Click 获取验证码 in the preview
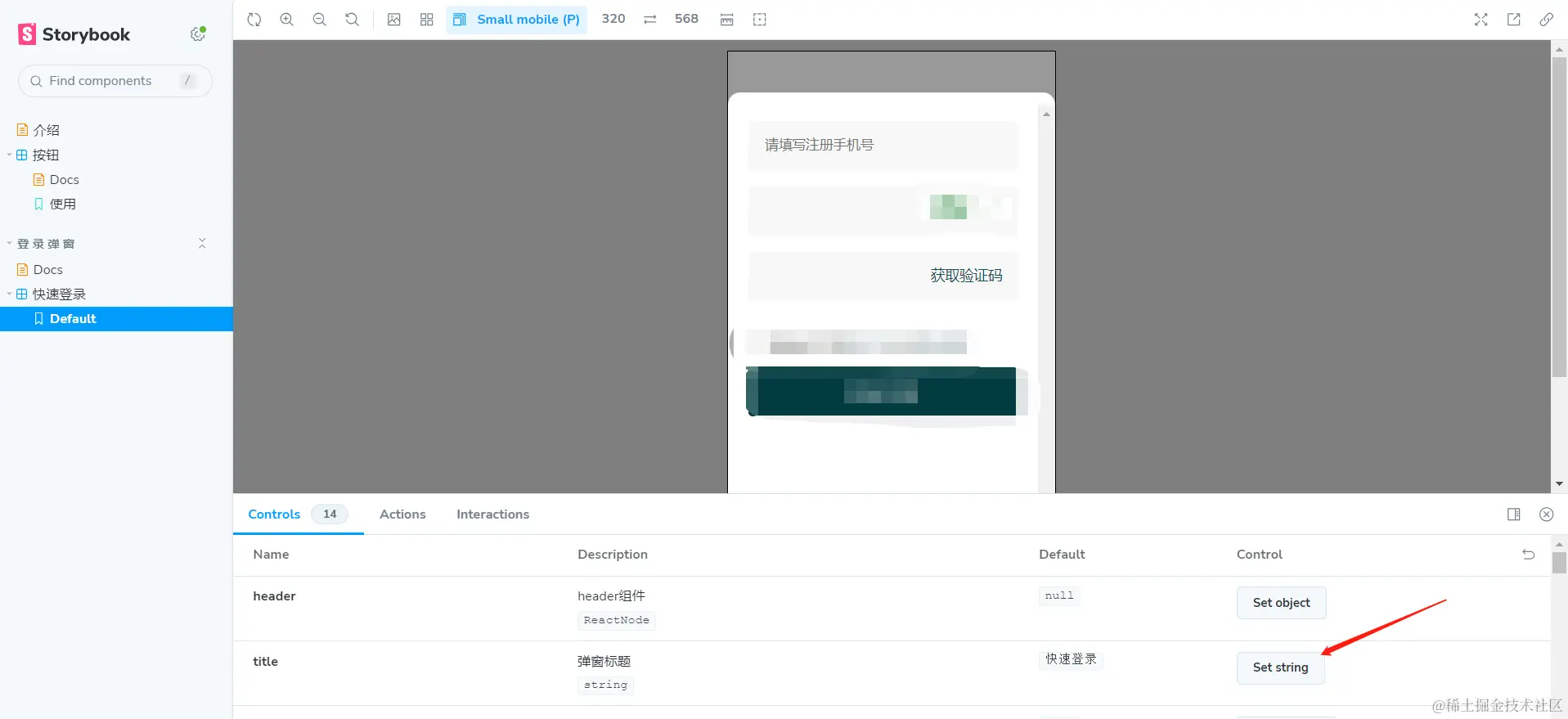 coord(966,276)
